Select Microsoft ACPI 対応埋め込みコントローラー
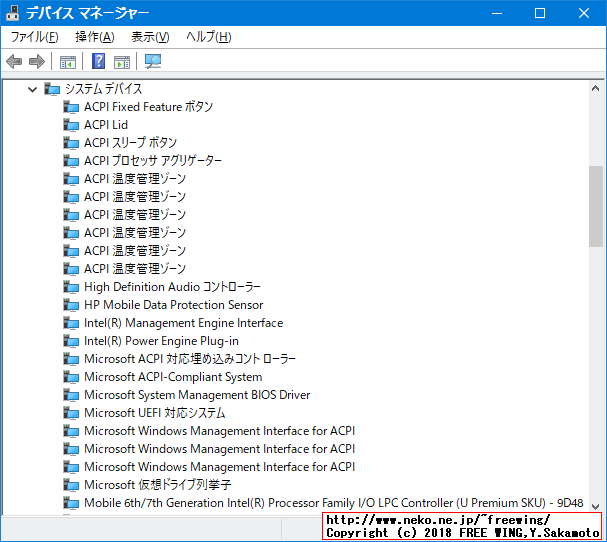Screen dimensions: 607x542 [x=190, y=359]
